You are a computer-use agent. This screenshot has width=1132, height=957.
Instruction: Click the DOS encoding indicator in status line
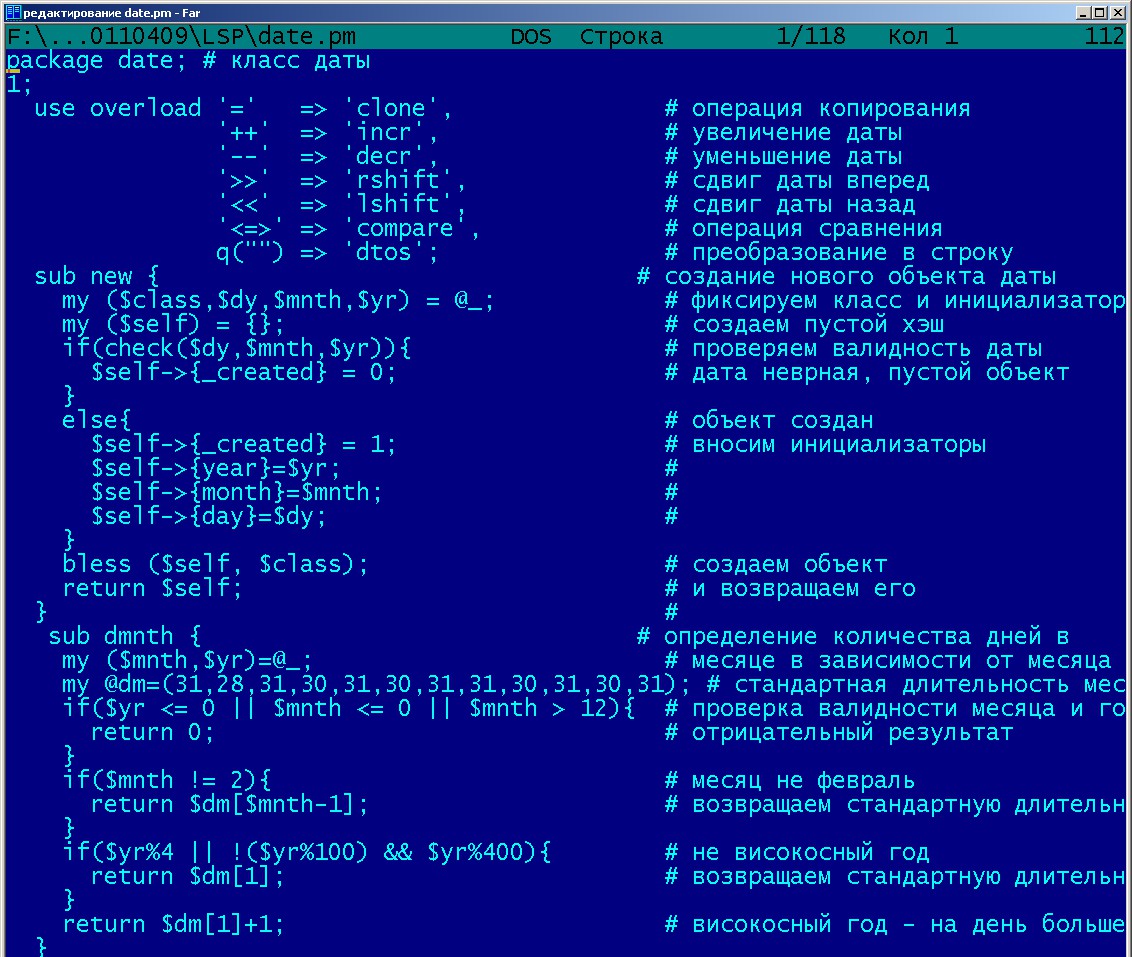coord(531,36)
